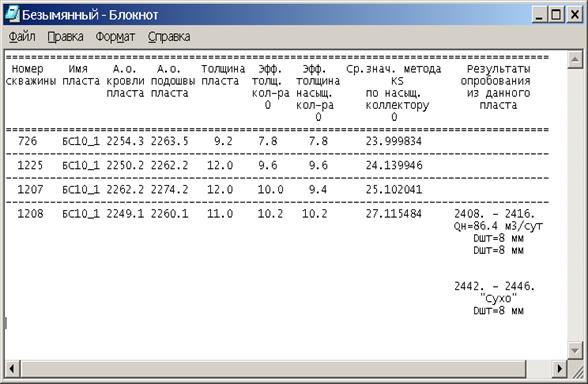Click value 2263.5 in row 726

tap(170, 141)
